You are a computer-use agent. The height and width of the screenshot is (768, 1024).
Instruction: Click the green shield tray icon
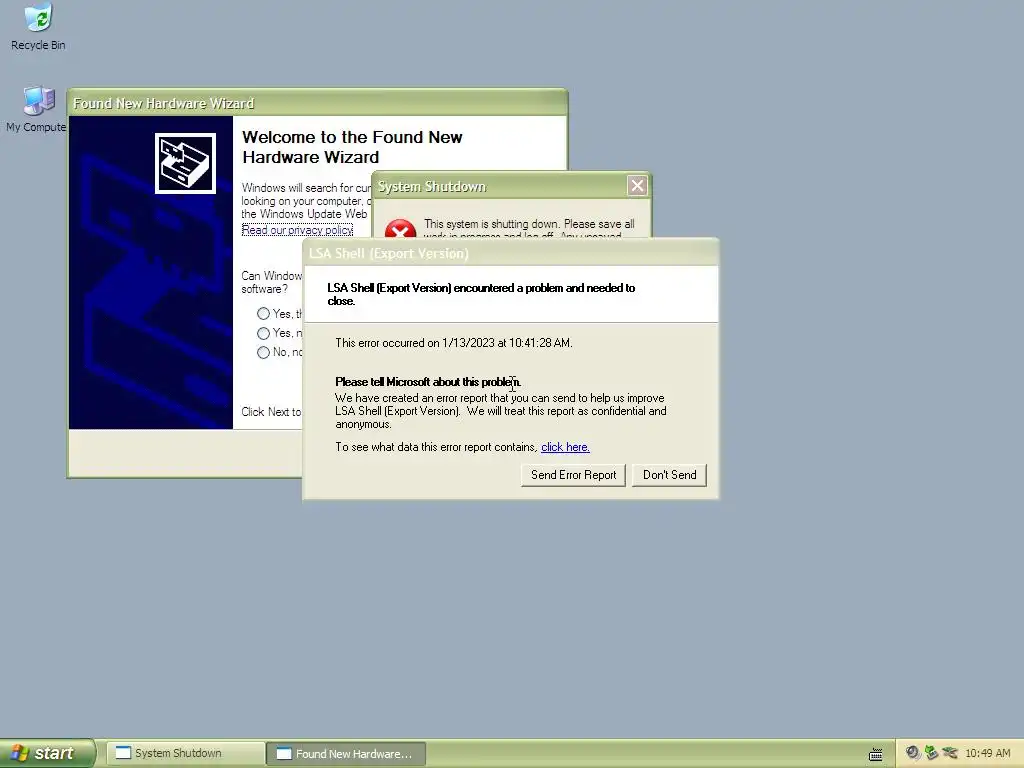[931, 753]
